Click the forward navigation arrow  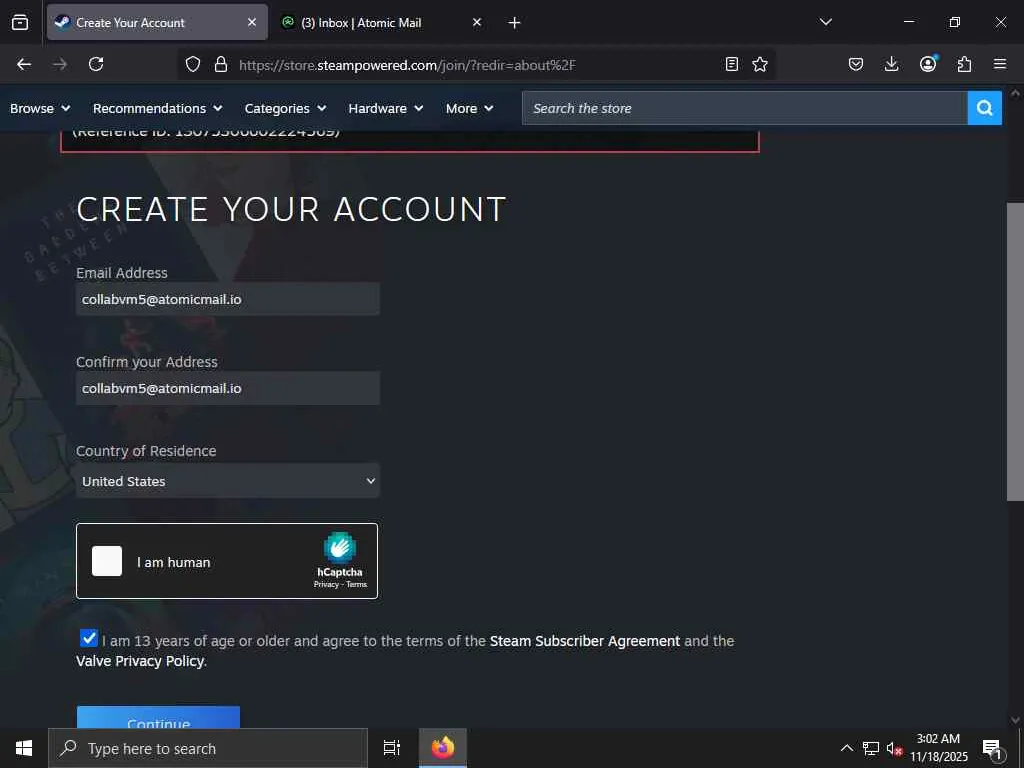(x=60, y=64)
